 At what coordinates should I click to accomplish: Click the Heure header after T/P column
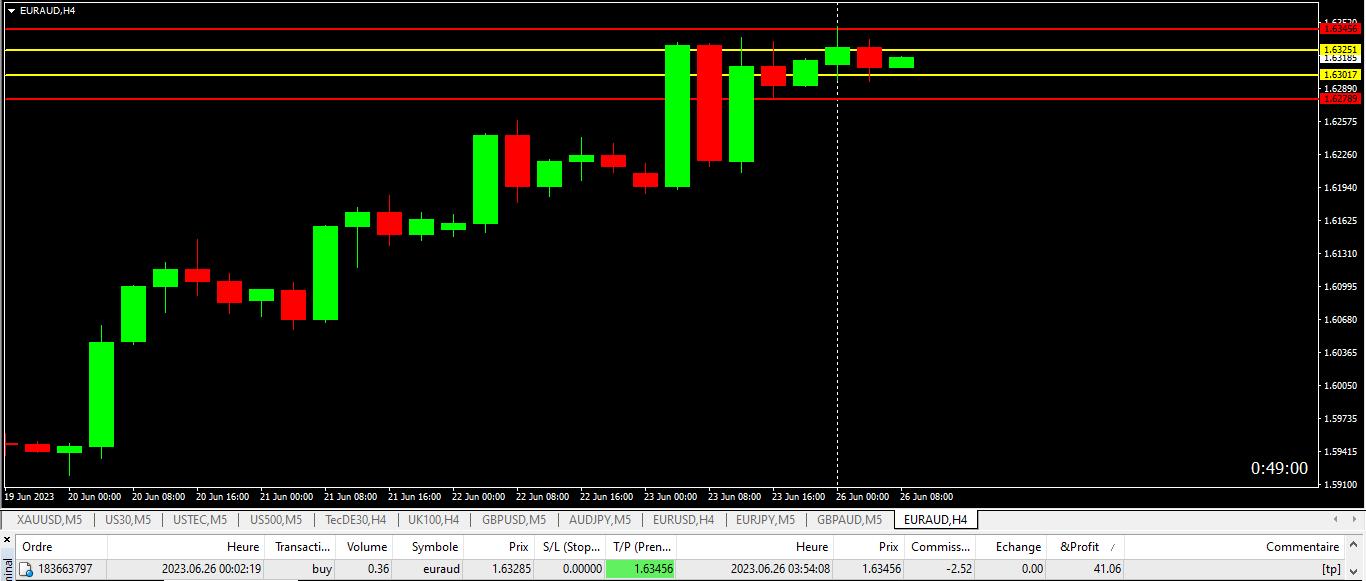[x=755, y=547]
